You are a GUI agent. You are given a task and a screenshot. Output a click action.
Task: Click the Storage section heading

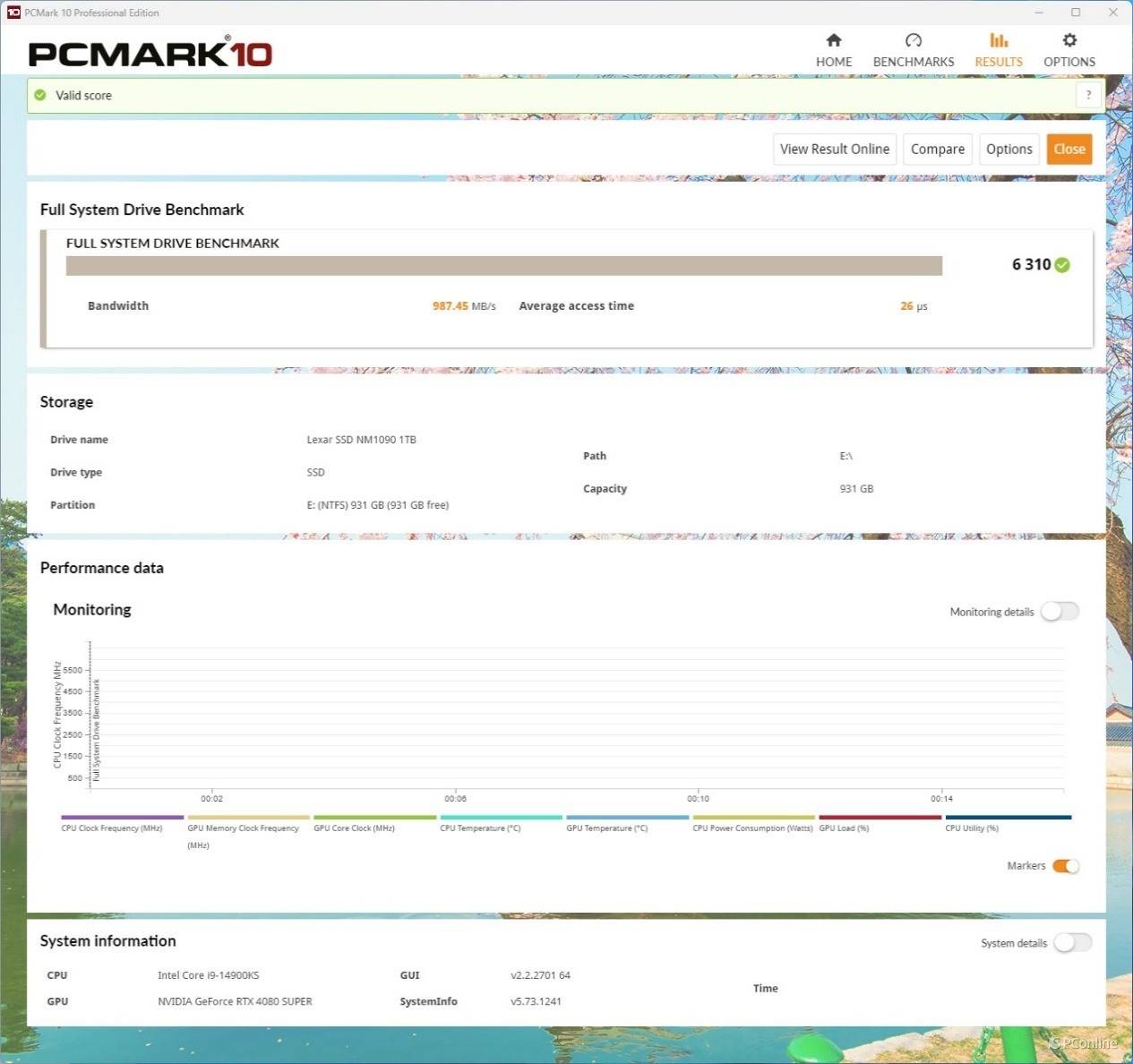point(66,402)
